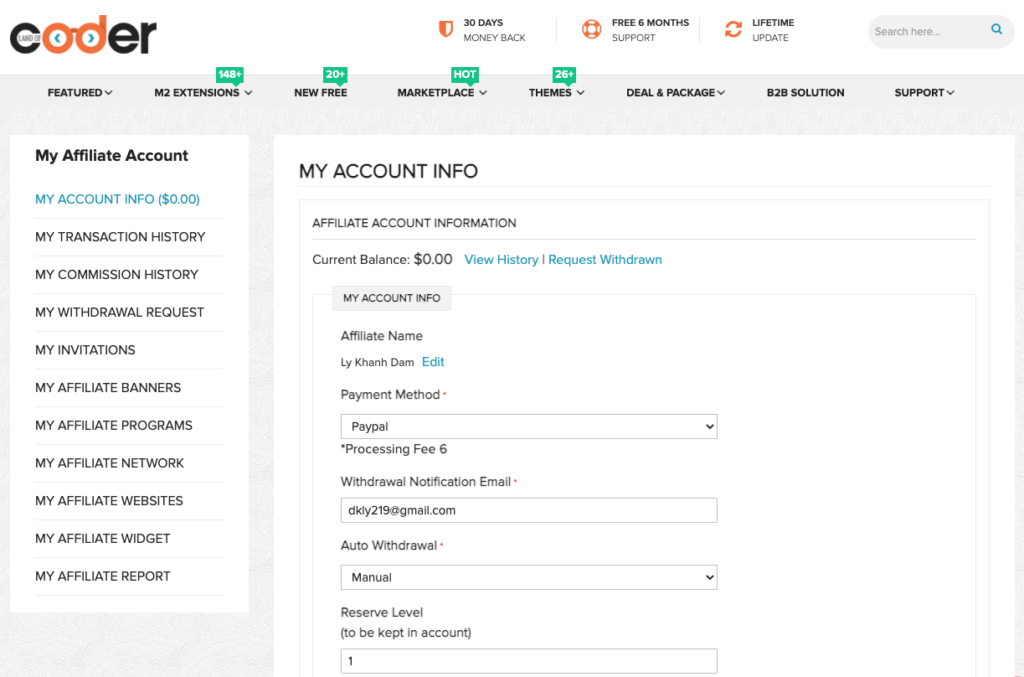Switch to the My Account Info tab
The image size is (1024, 677).
pos(391,298)
